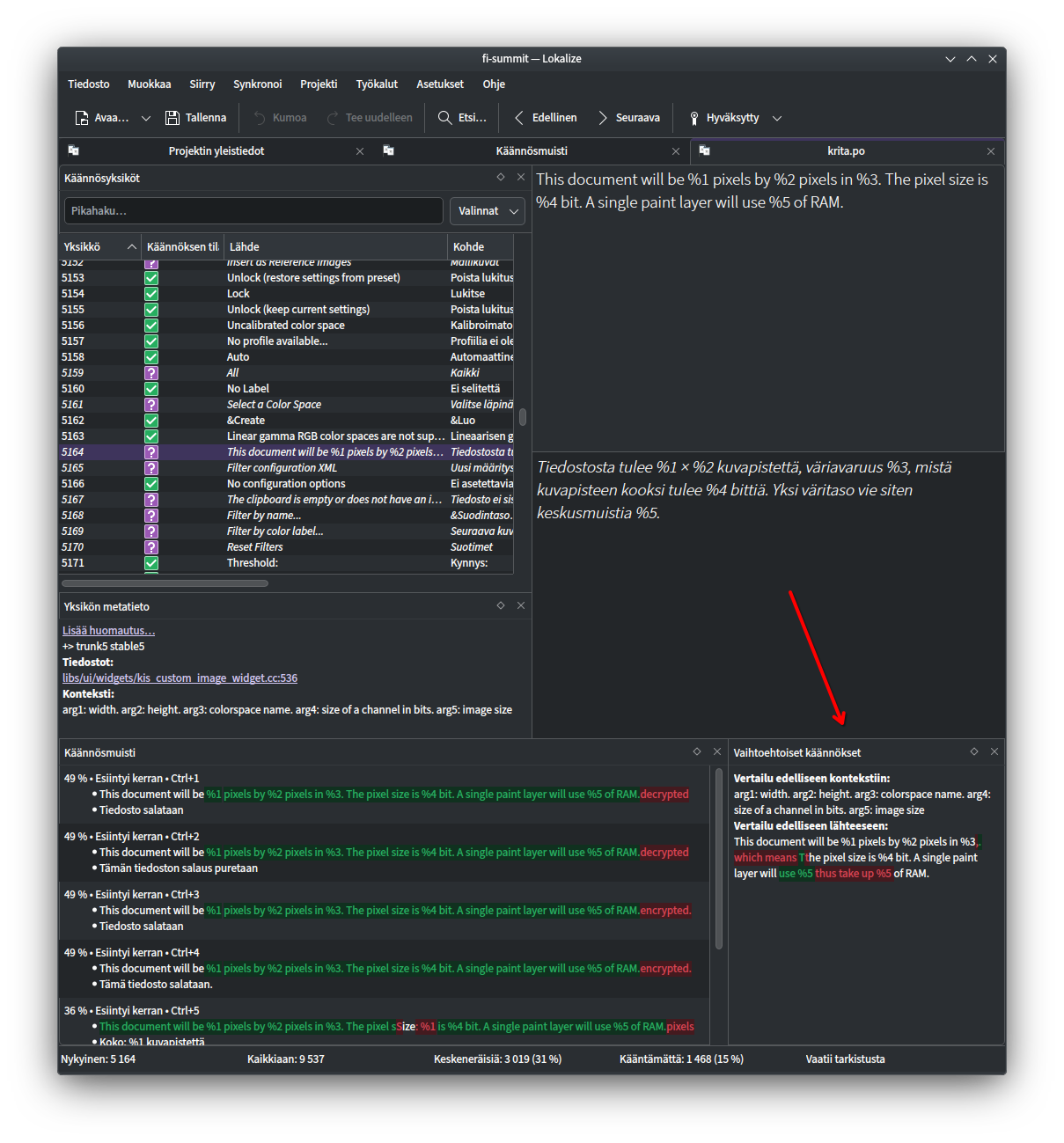Float the Yksikön metatieto panel
The width and height of the screenshot is (1064, 1143).
501,606
